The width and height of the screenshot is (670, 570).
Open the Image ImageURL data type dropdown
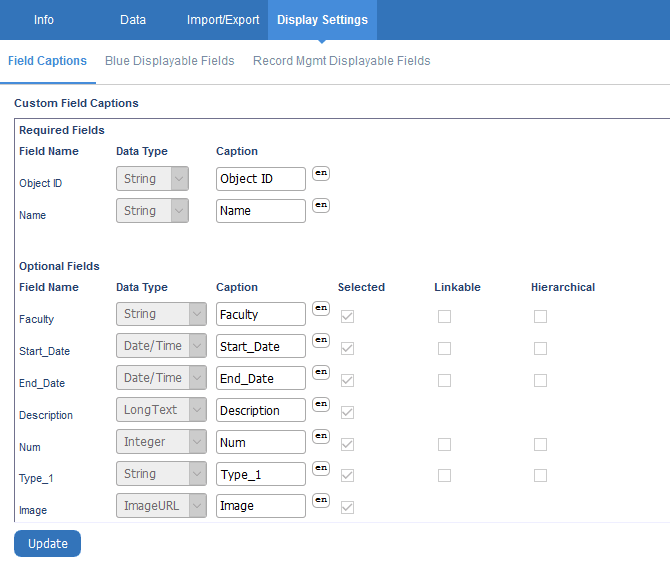pyautogui.click(x=161, y=506)
